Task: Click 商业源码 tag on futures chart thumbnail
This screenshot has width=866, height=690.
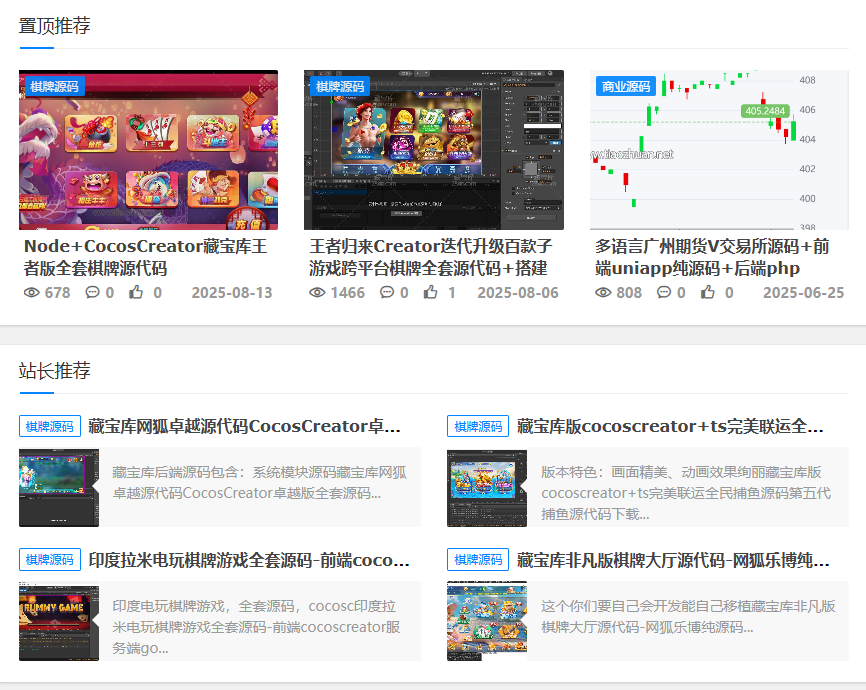Action: [x=626, y=86]
